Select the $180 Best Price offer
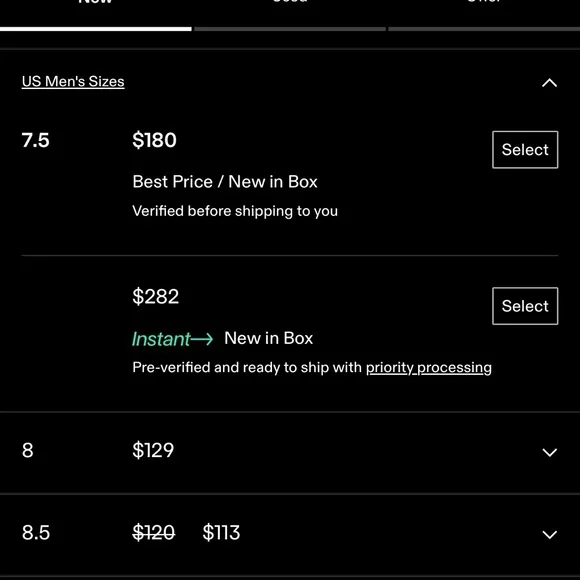The width and height of the screenshot is (580, 580). (525, 149)
